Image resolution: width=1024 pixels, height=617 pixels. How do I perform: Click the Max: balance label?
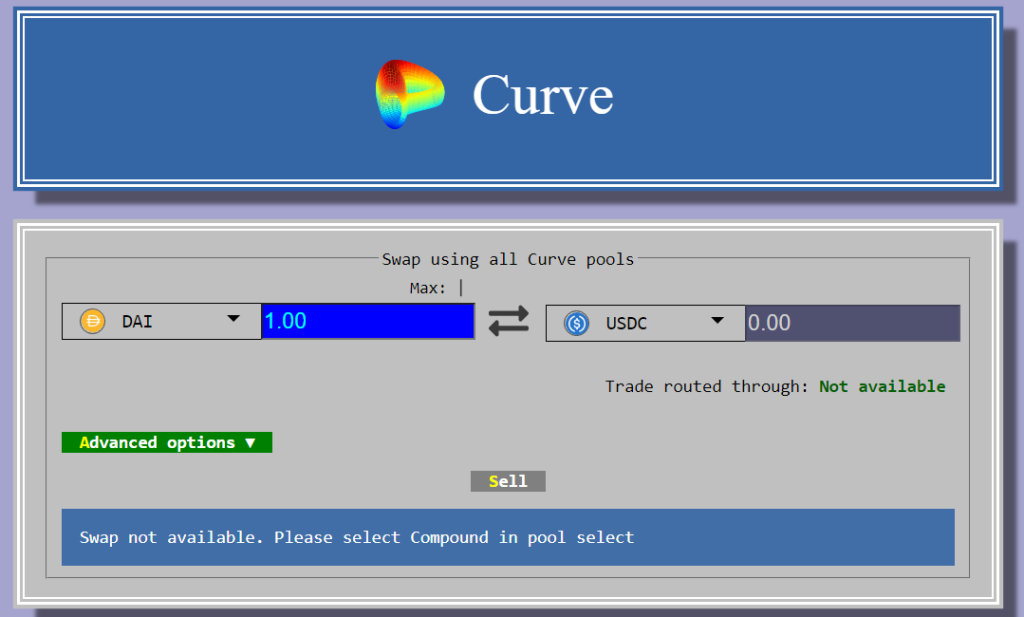pyautogui.click(x=428, y=288)
